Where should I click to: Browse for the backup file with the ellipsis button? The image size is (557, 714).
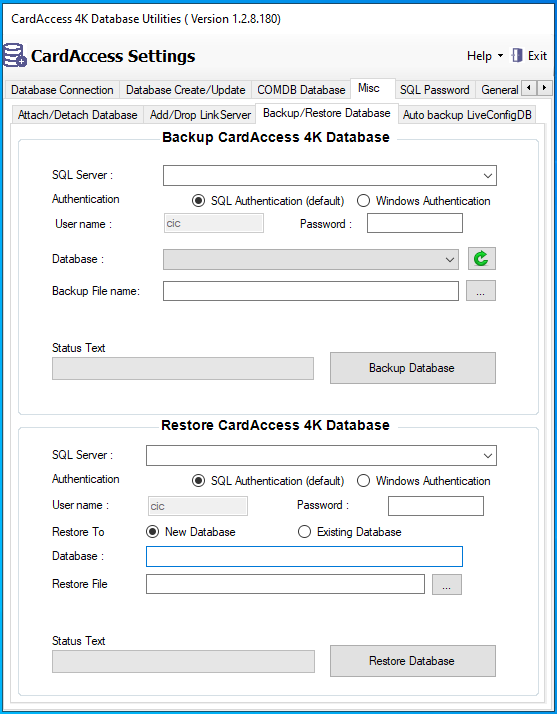click(480, 291)
